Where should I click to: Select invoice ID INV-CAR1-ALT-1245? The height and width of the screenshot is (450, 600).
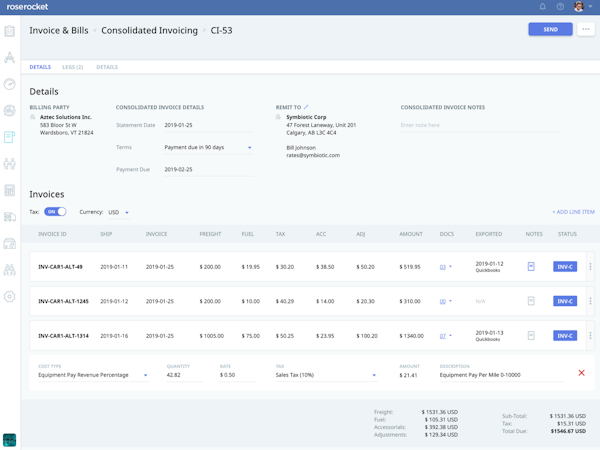click(x=63, y=301)
